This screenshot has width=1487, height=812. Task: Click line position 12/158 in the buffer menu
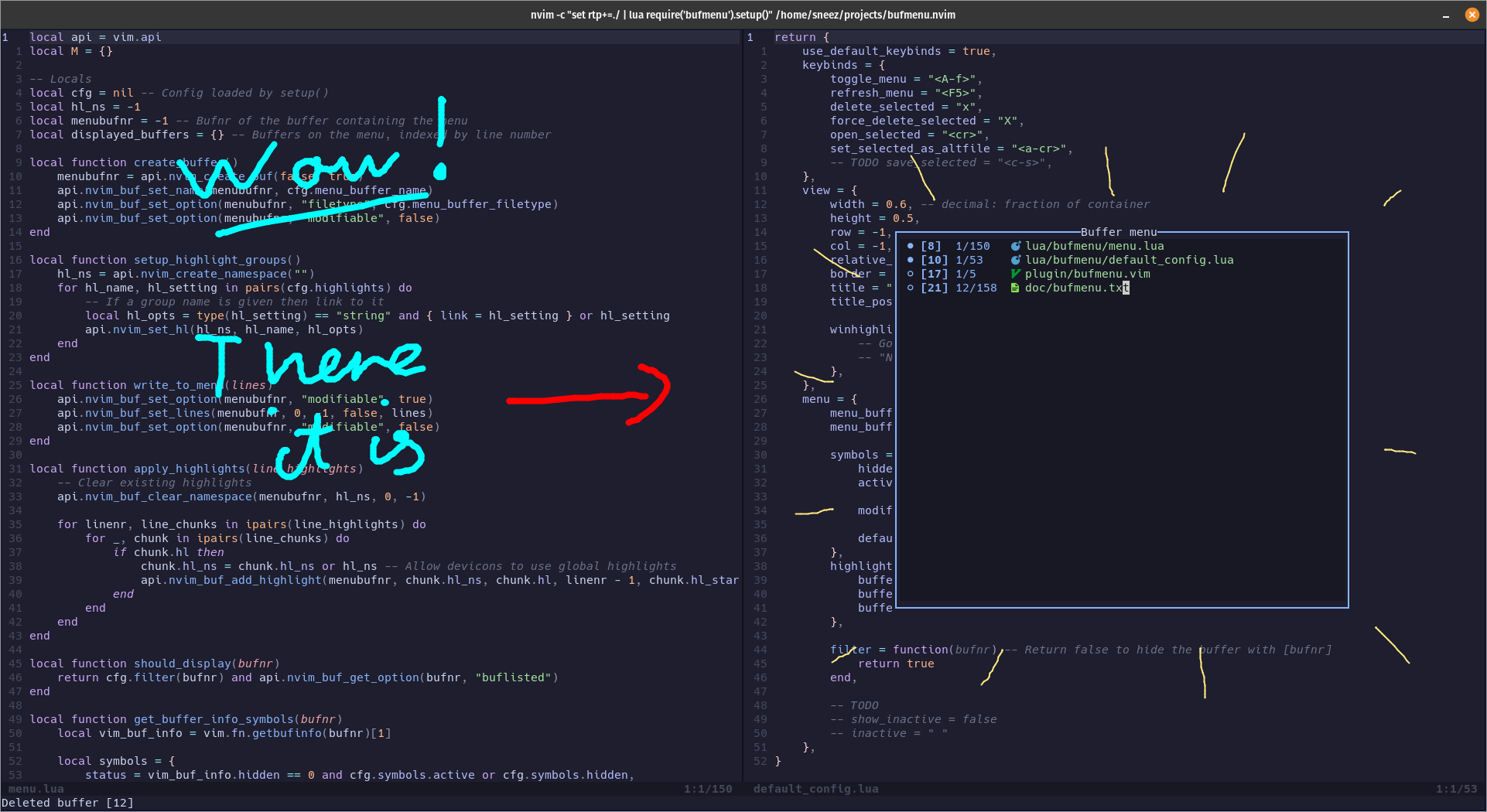[x=976, y=288]
